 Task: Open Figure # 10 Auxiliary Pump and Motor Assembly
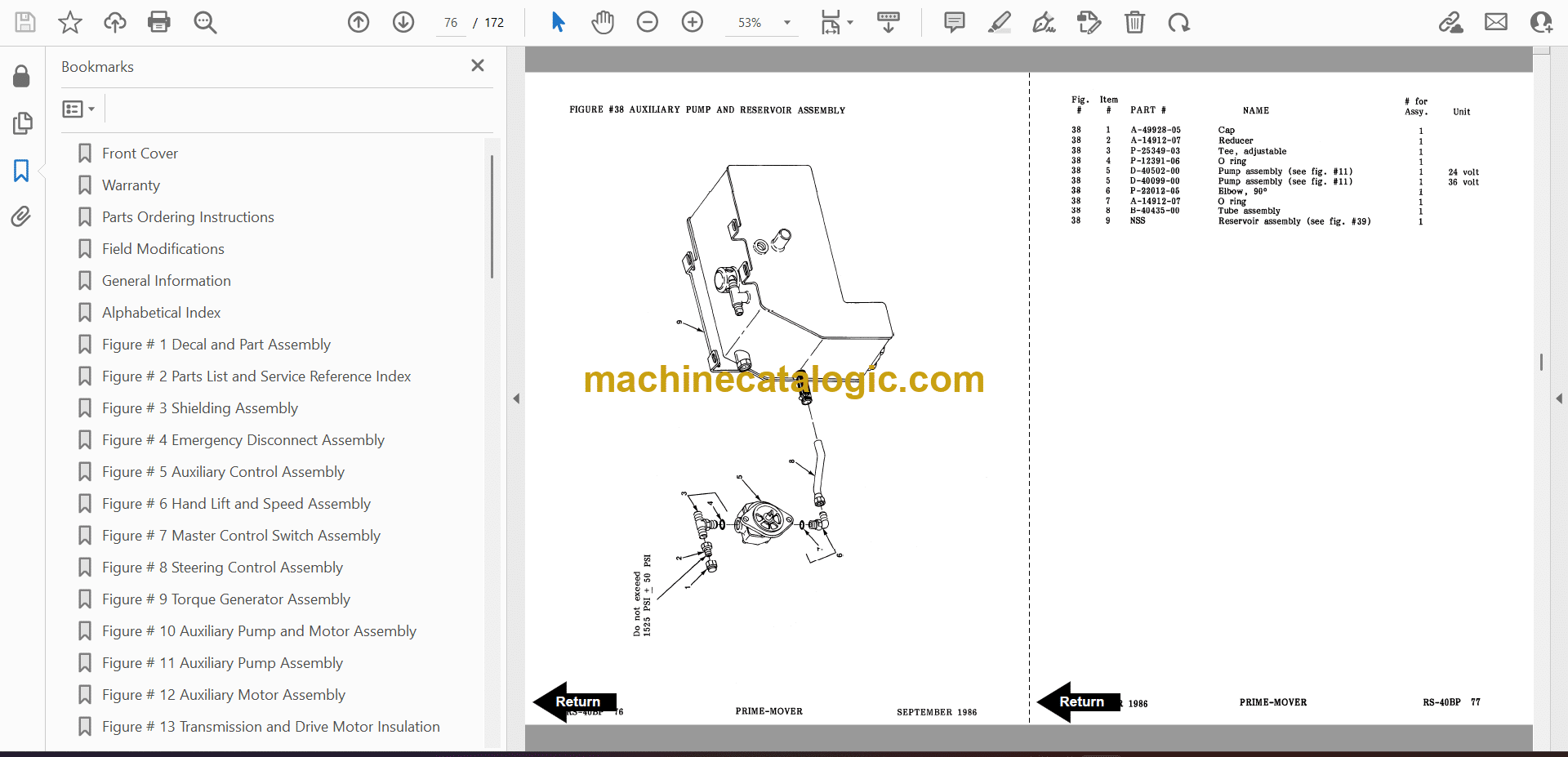point(259,631)
